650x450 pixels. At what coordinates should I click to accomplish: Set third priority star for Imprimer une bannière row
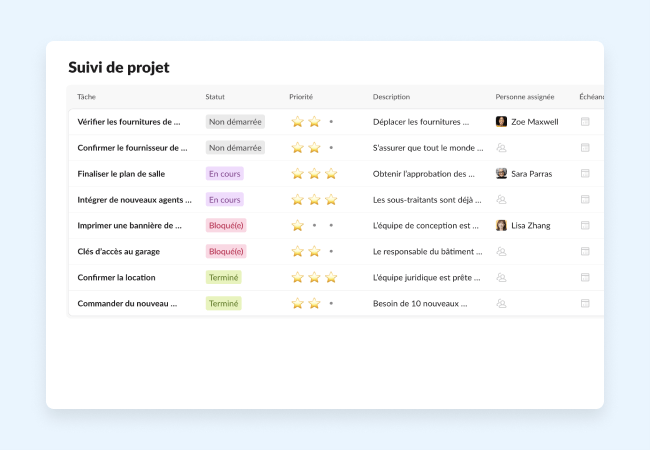pos(331,226)
